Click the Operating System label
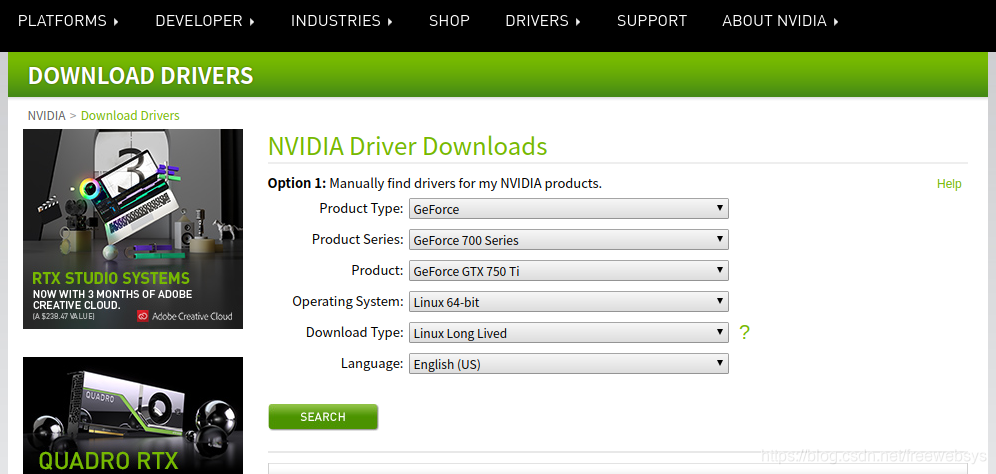The height and width of the screenshot is (474, 996). 347,301
